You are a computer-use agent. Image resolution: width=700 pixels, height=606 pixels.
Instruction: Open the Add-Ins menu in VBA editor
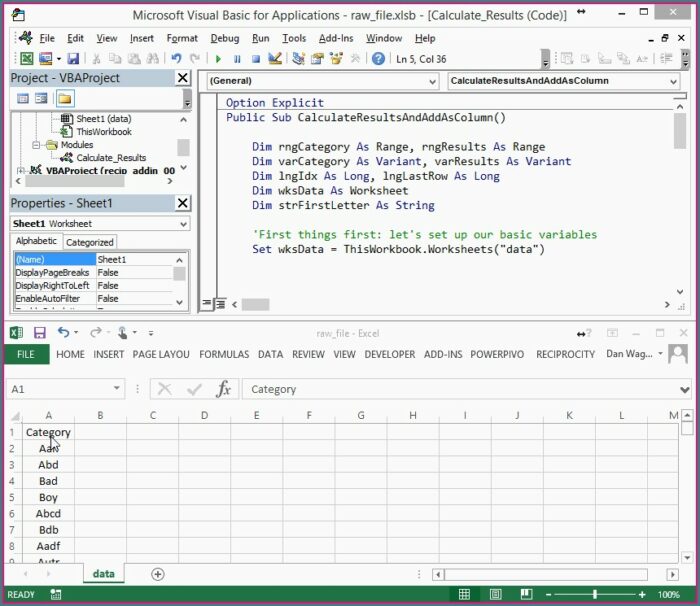(336, 38)
